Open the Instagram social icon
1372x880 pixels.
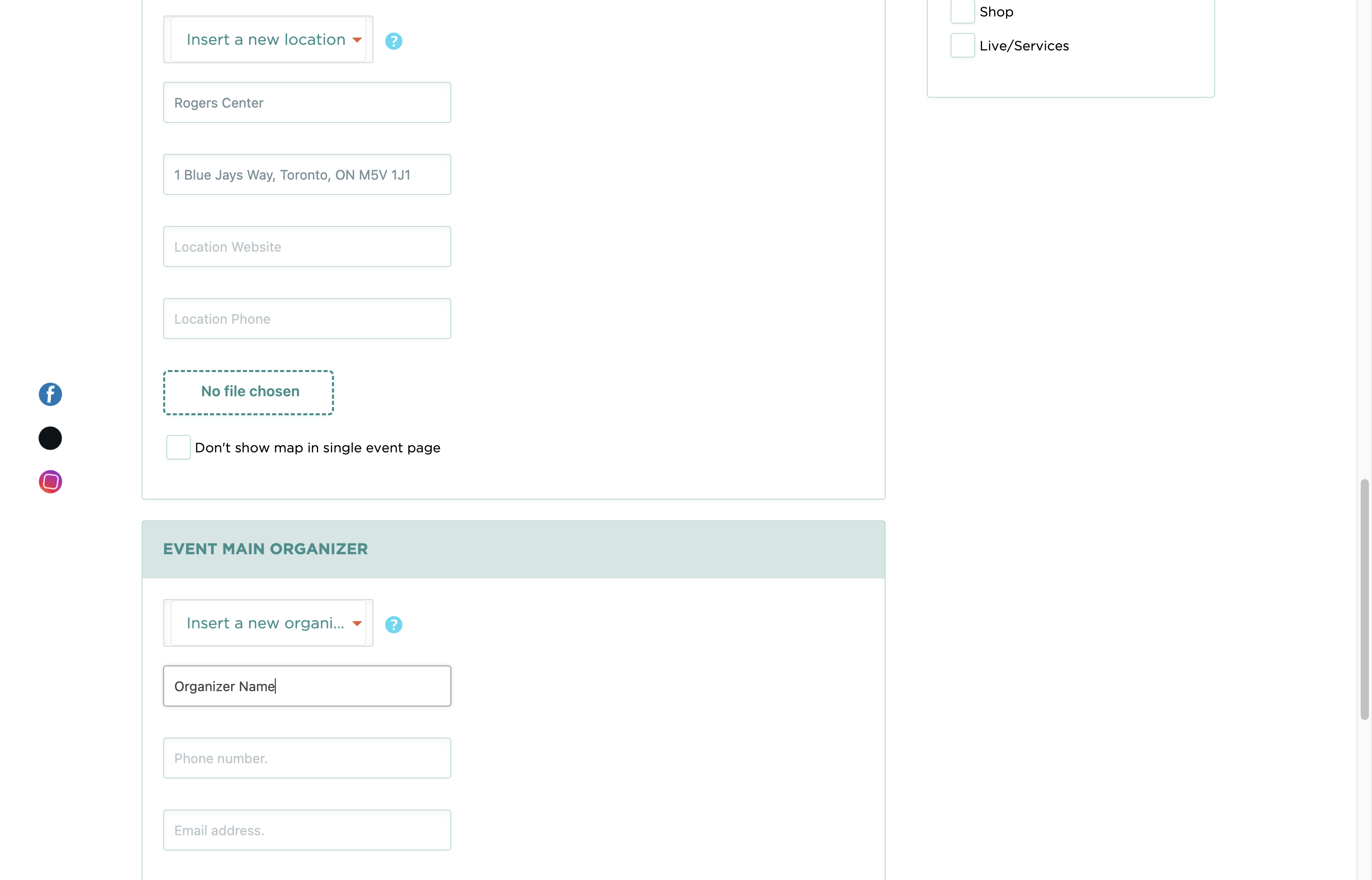pos(50,482)
